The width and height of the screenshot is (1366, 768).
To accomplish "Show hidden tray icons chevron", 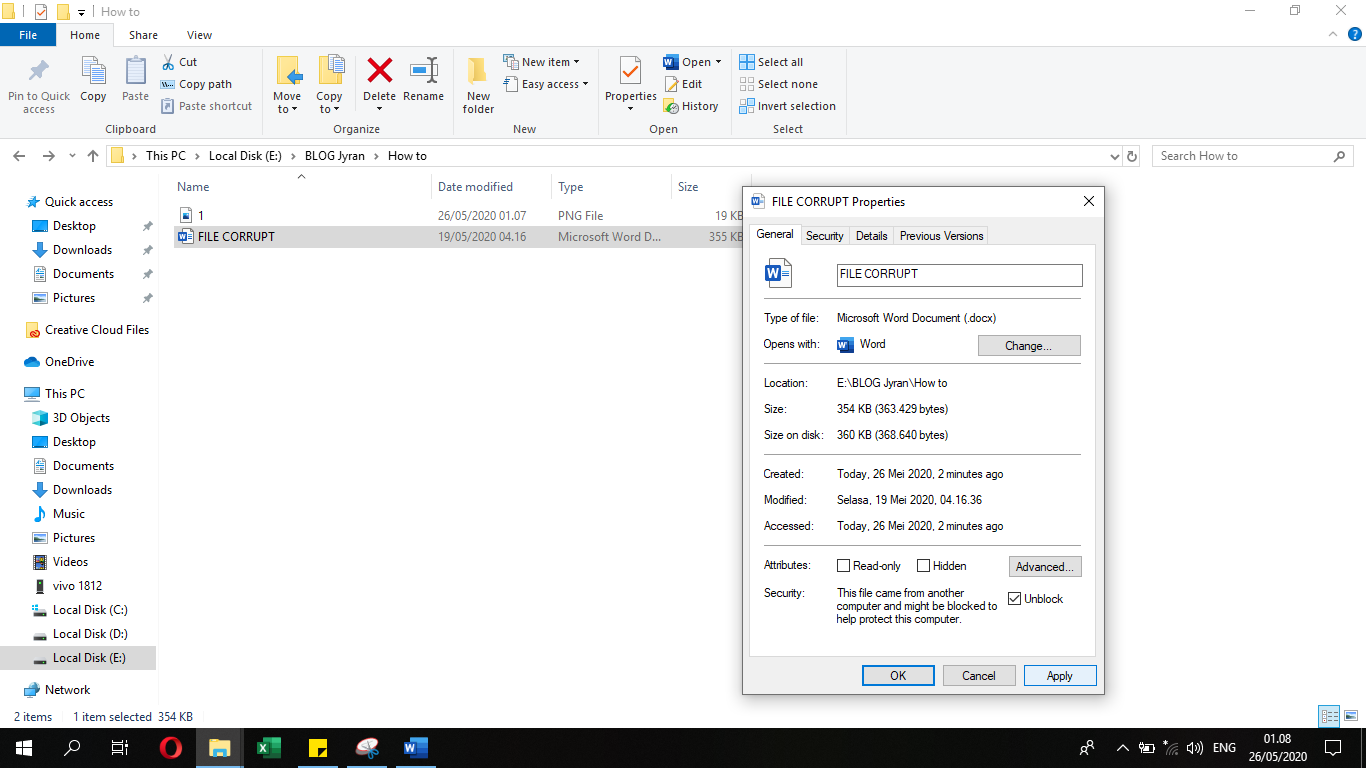I will 1122,748.
